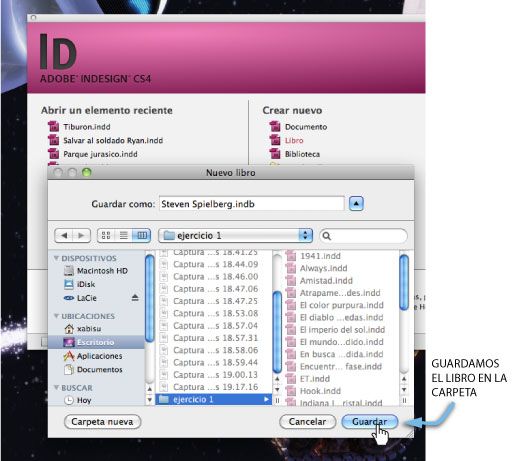This screenshot has height=461, width=521.
Task: Click the right column scrollbar thumb
Action: [x=404, y=282]
